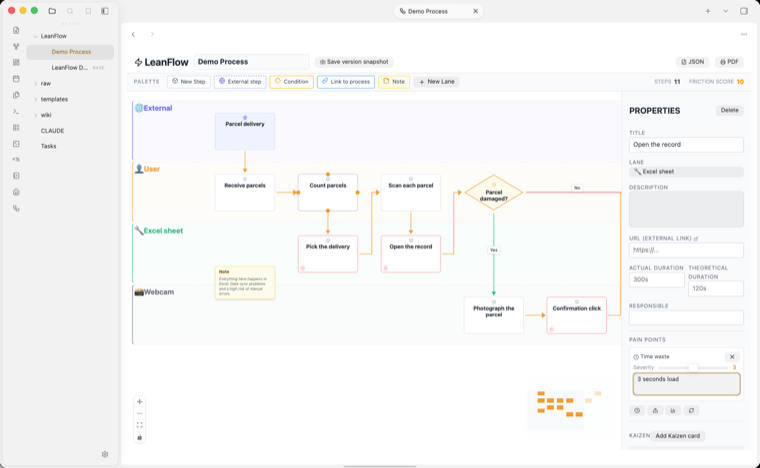The image size is (760, 468).
Task: Toggle the right sidebar panel icon
Action: pos(744,11)
